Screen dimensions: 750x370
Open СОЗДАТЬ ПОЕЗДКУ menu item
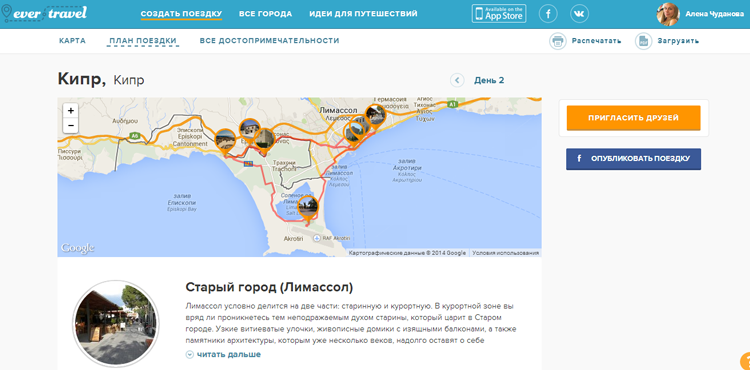coord(181,14)
